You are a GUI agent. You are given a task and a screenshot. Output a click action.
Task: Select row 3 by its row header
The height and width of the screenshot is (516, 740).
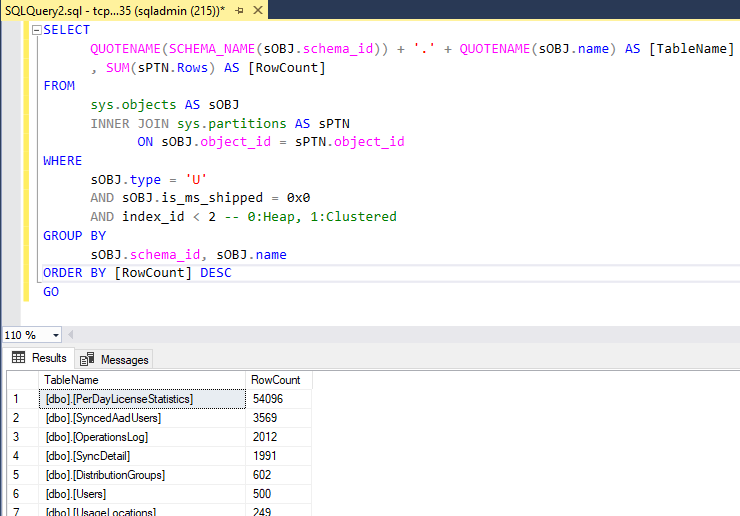tap(22, 437)
